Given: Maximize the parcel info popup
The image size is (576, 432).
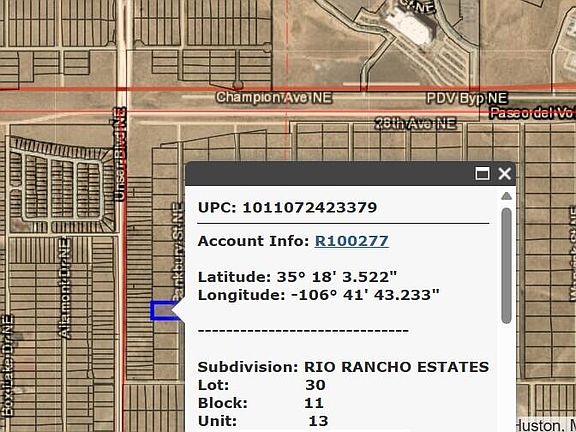Looking at the screenshot, I should point(482,174).
